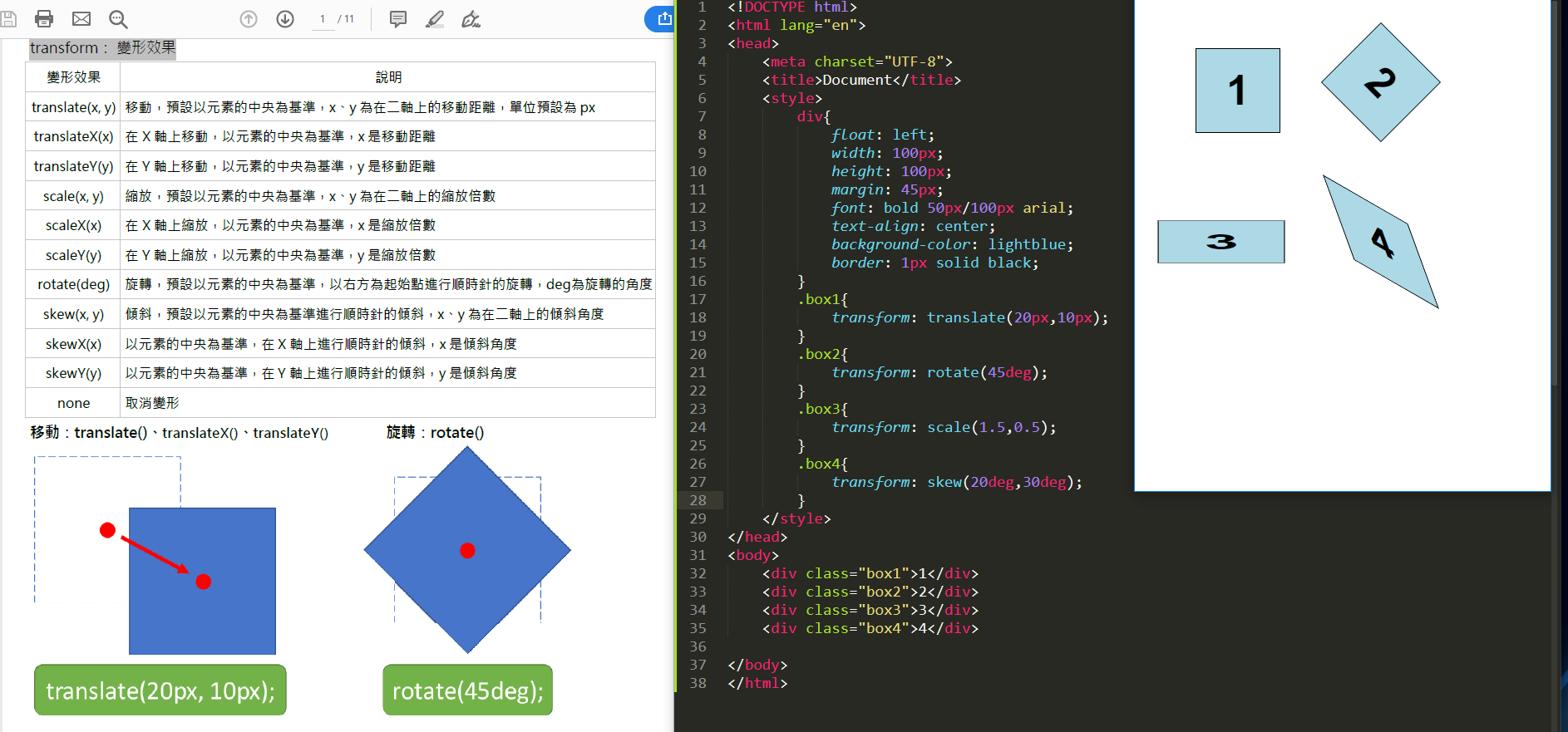Screen dimensions: 1568x732
Task: Select the highlight text pen tool
Action: (435, 19)
